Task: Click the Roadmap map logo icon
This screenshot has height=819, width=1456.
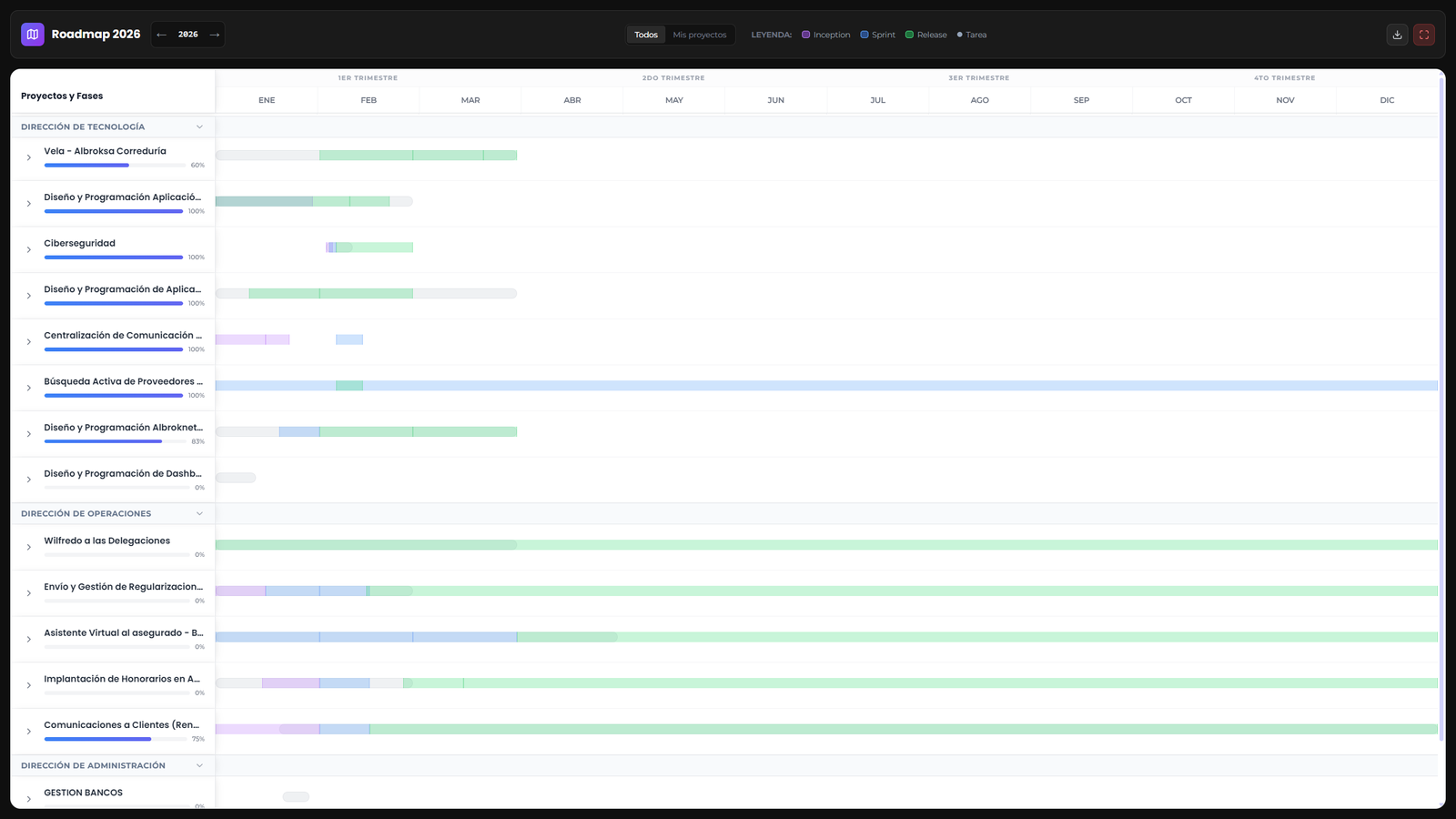Action: 33,35
